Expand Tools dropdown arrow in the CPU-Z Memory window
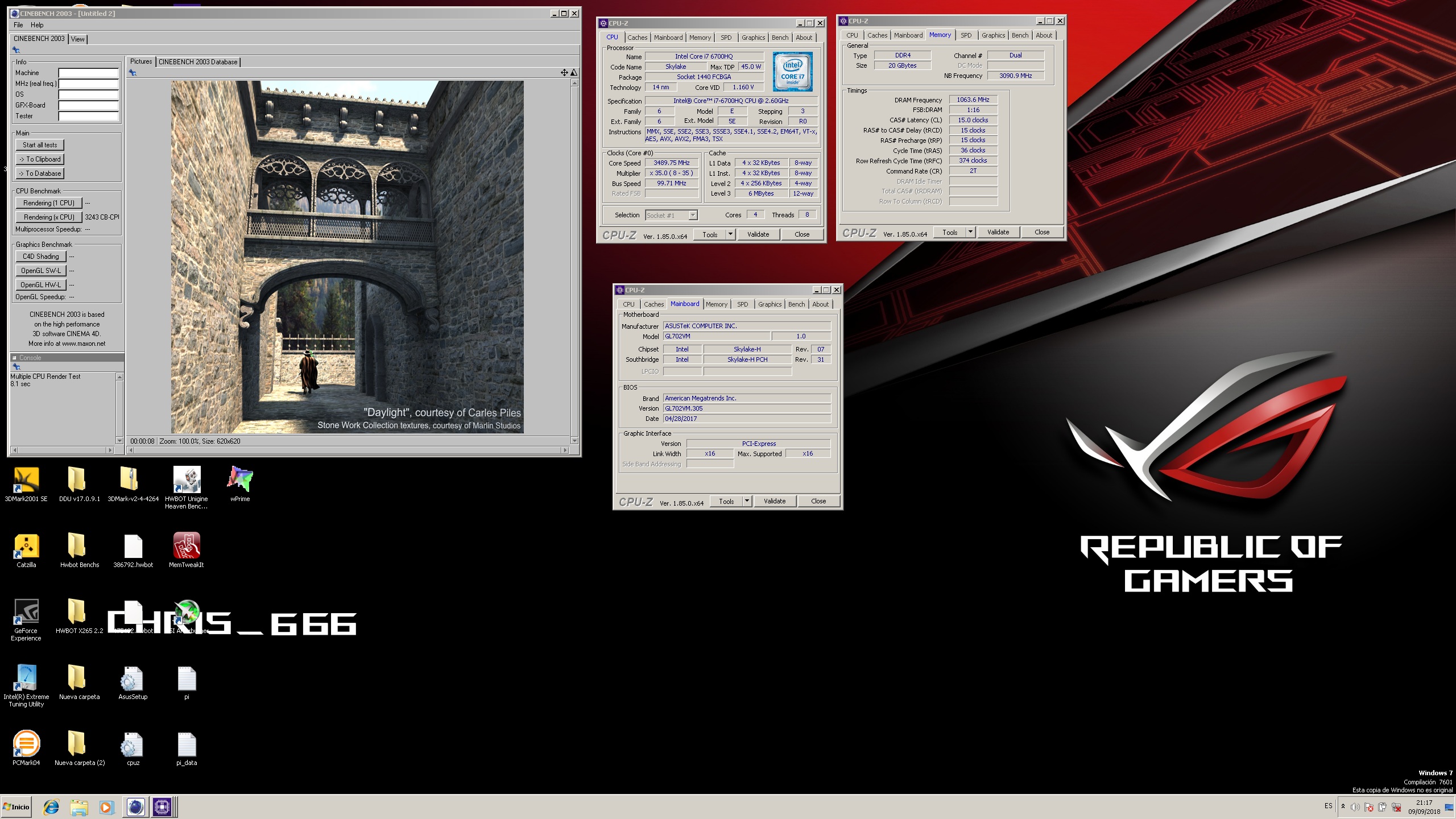This screenshot has height=819, width=1456. [970, 232]
